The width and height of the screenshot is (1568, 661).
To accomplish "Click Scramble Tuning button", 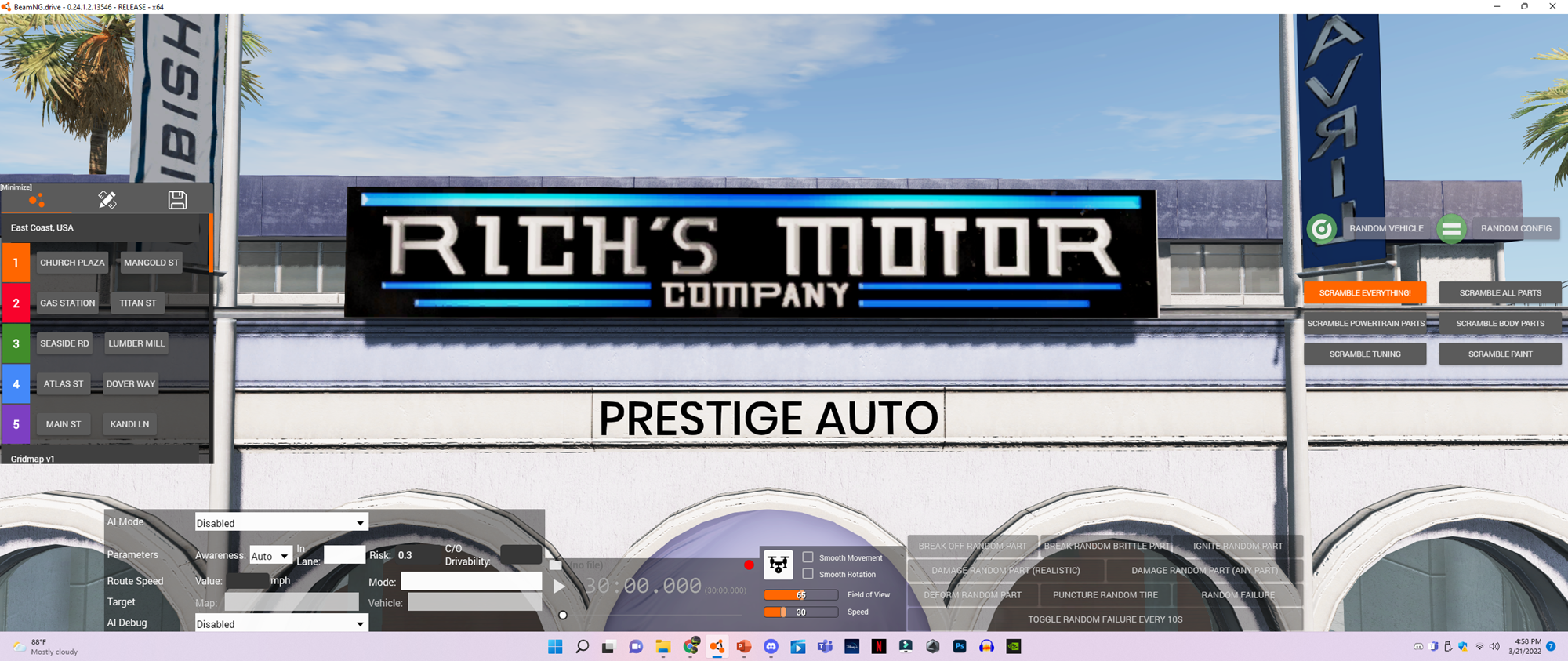I will click(x=1365, y=354).
